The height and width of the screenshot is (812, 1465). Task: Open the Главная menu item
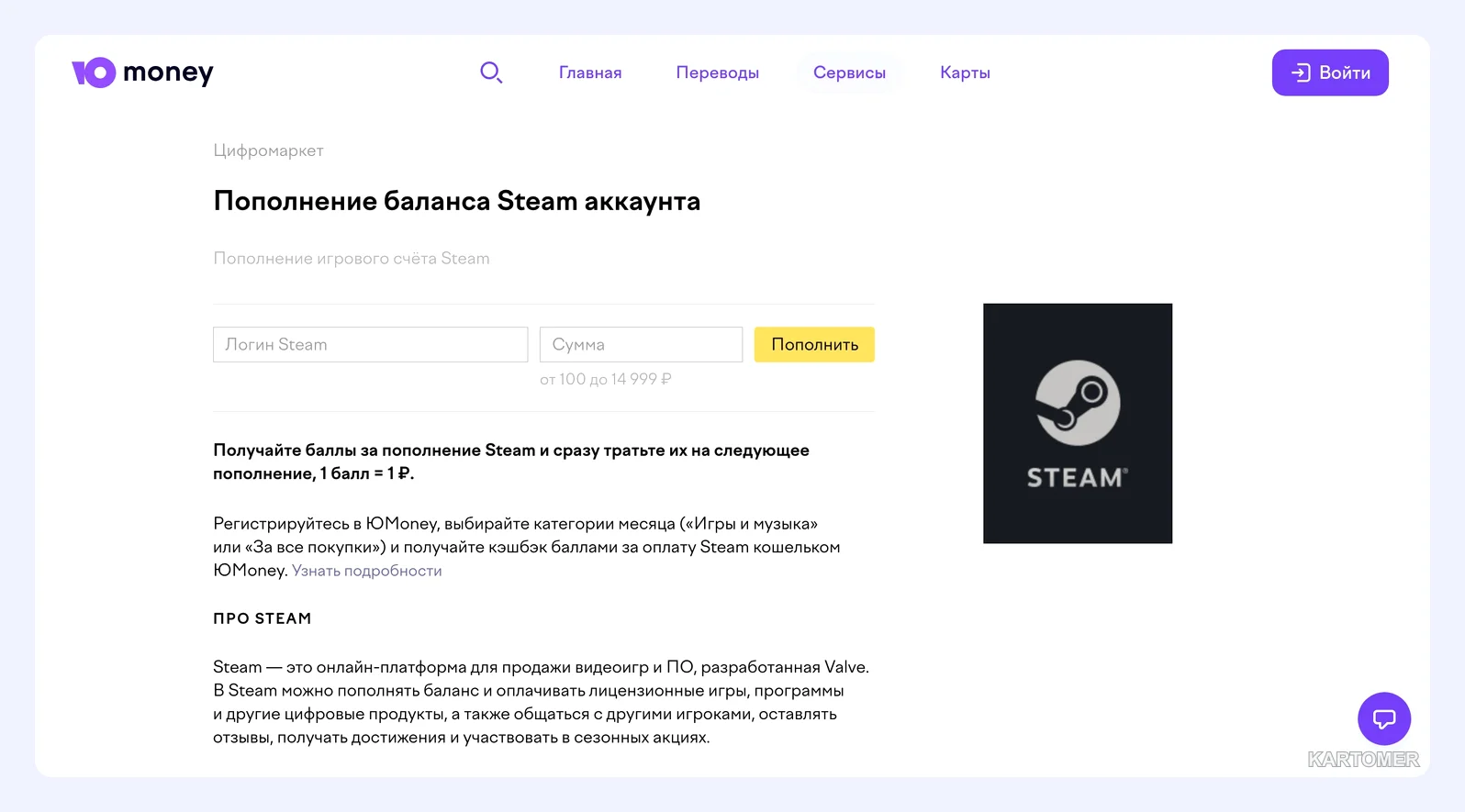coord(590,72)
